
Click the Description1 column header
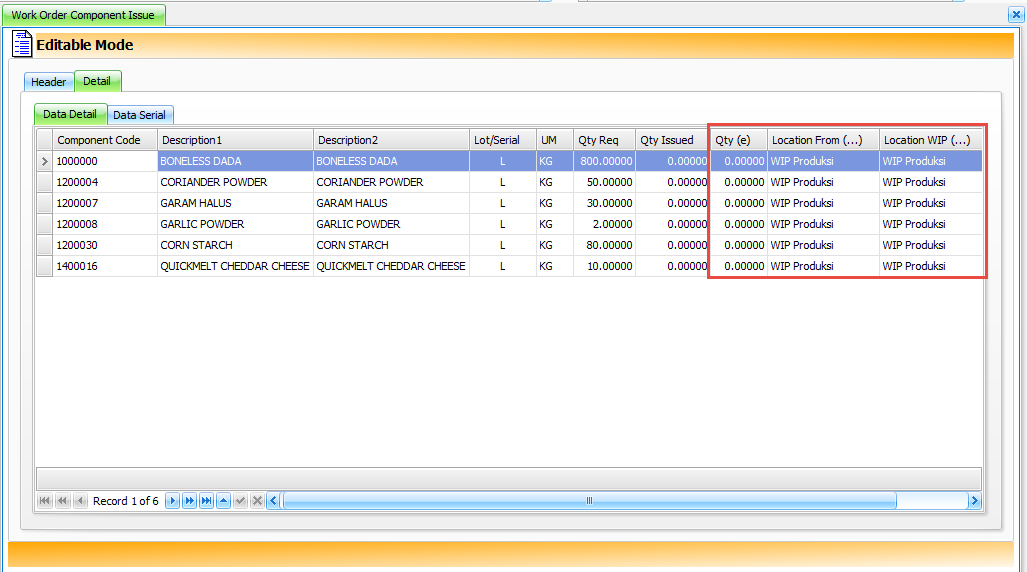235,140
